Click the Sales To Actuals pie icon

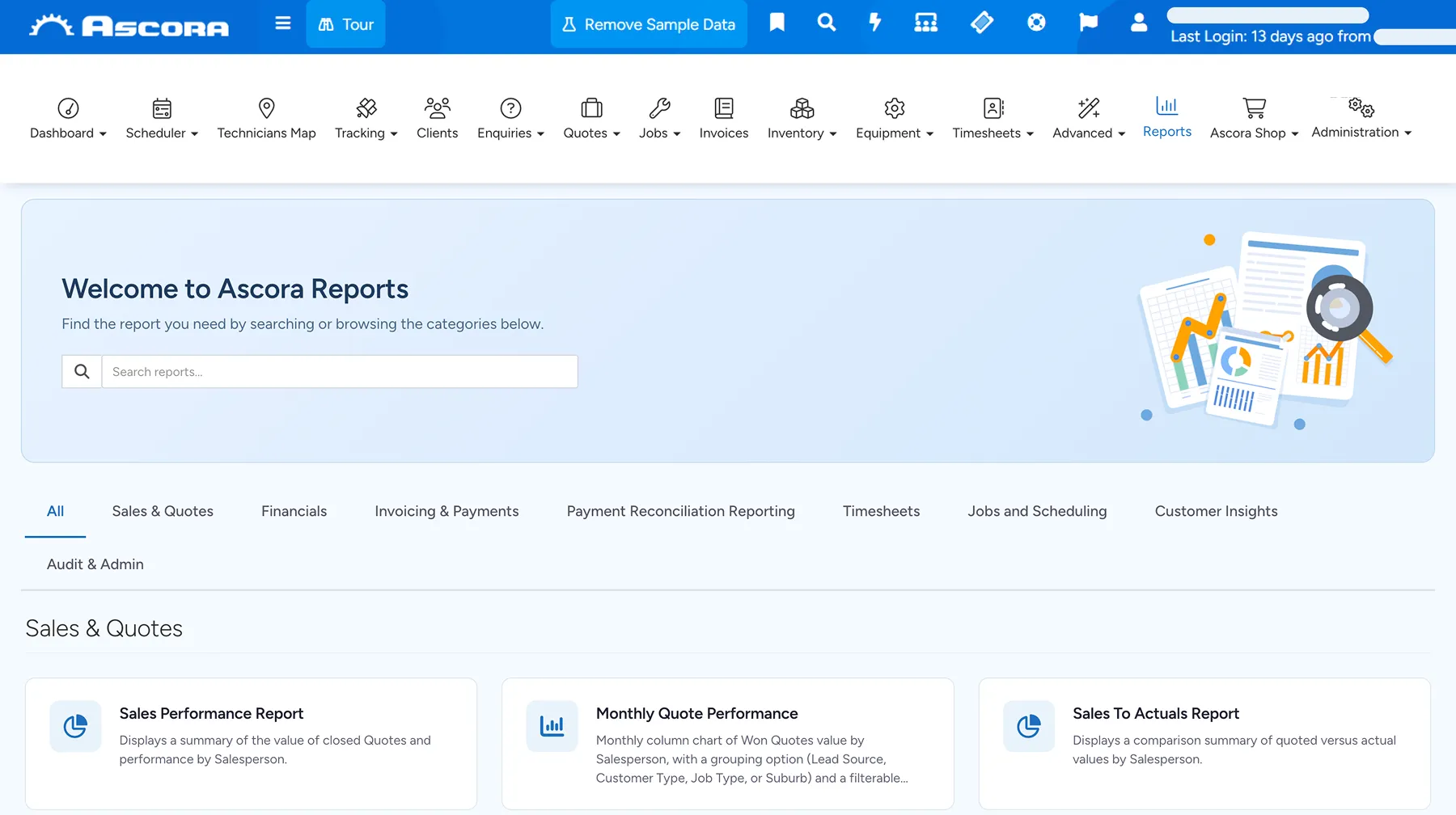pos(1029,726)
